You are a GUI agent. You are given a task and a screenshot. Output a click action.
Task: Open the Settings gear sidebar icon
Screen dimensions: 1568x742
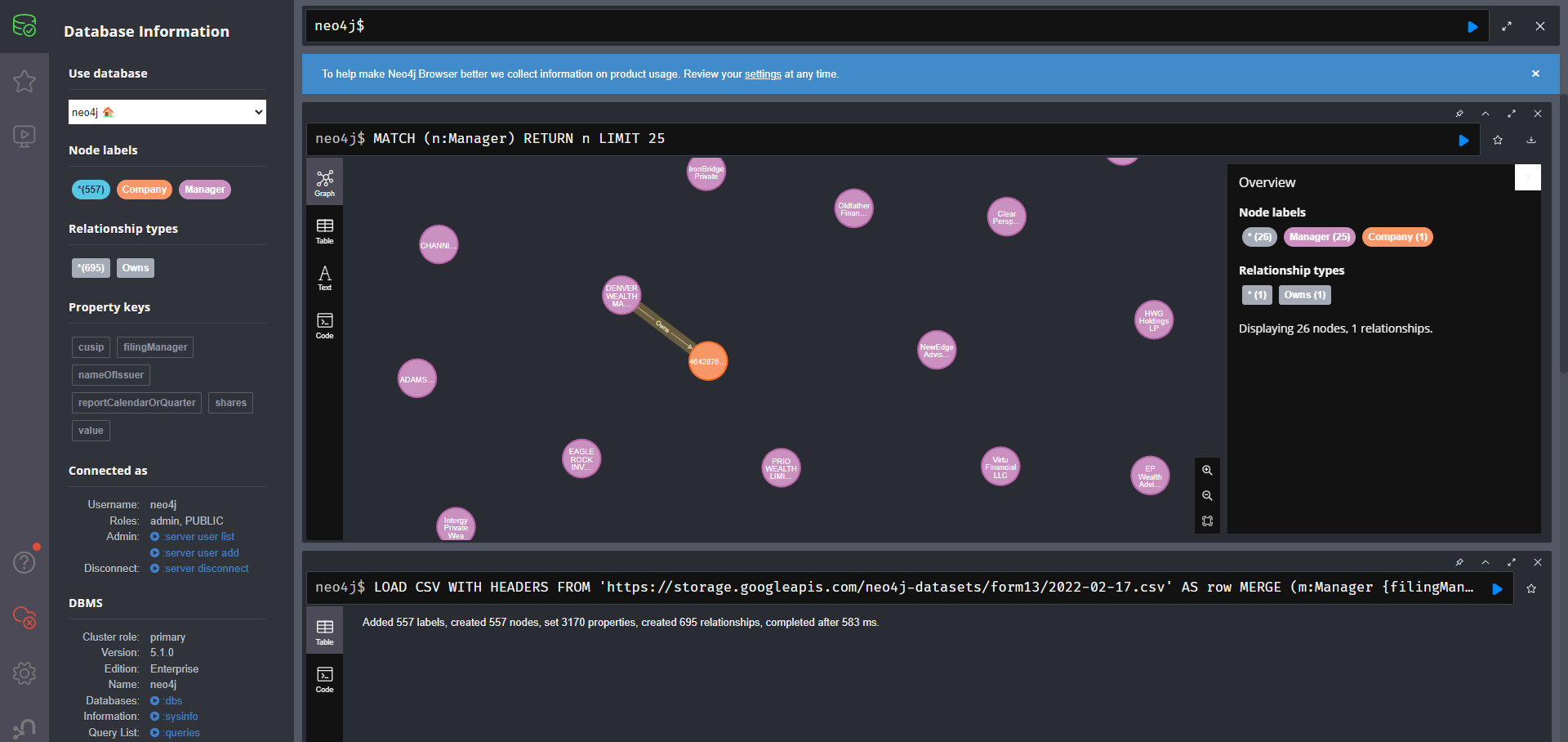pyautogui.click(x=24, y=673)
